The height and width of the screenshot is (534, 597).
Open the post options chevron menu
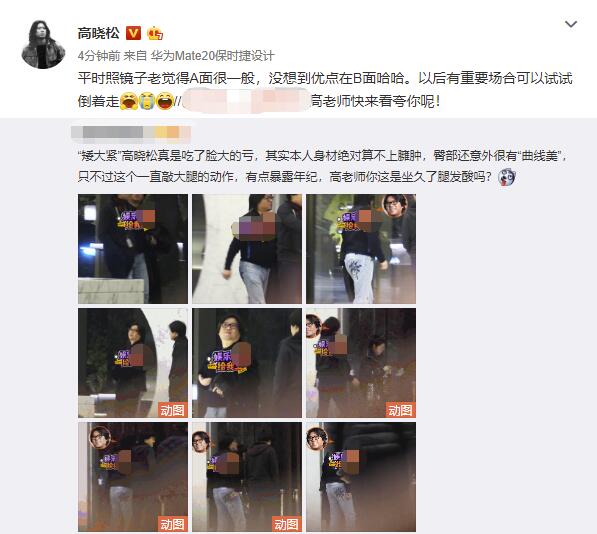pos(571,25)
